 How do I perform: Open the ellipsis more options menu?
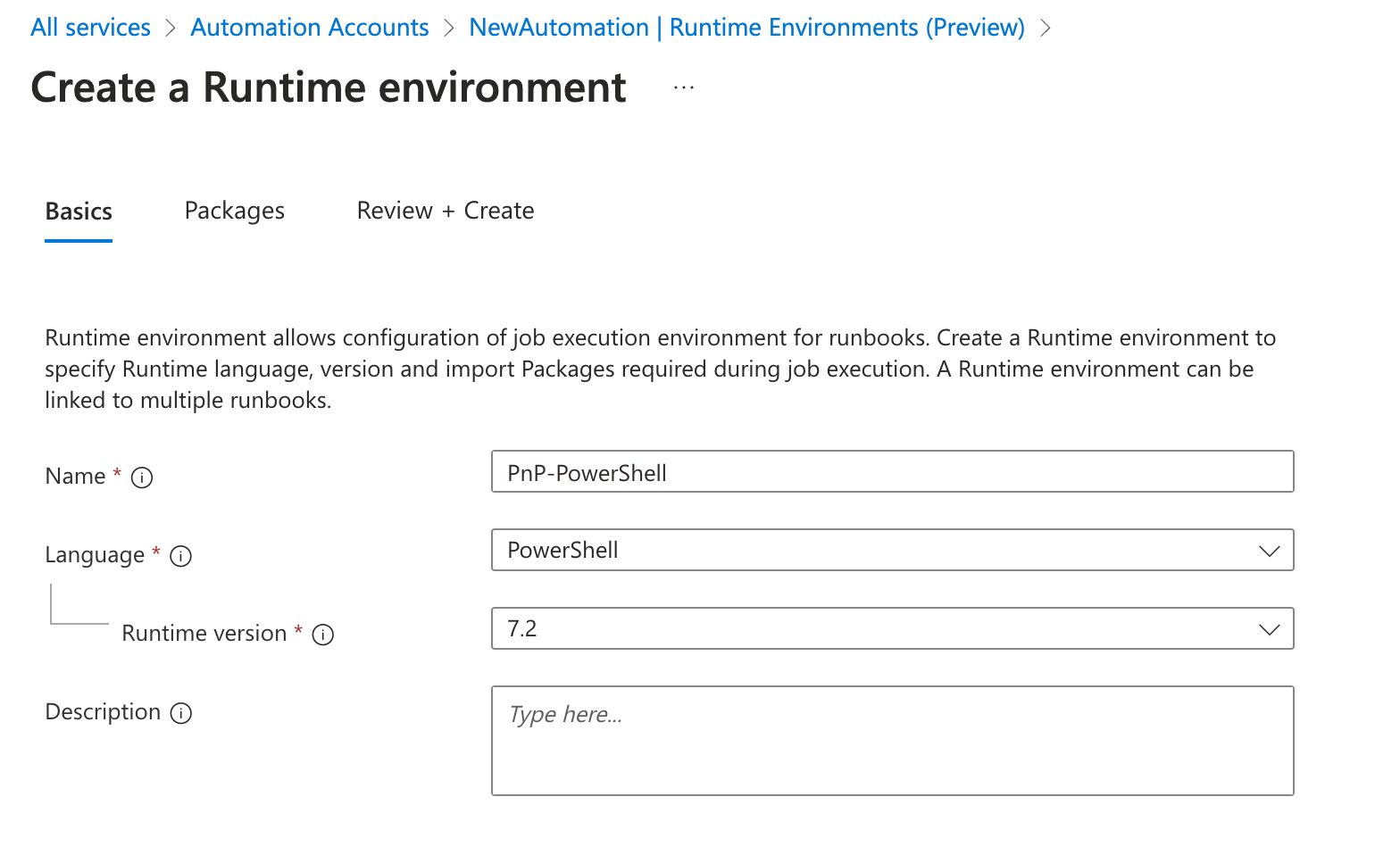(684, 87)
